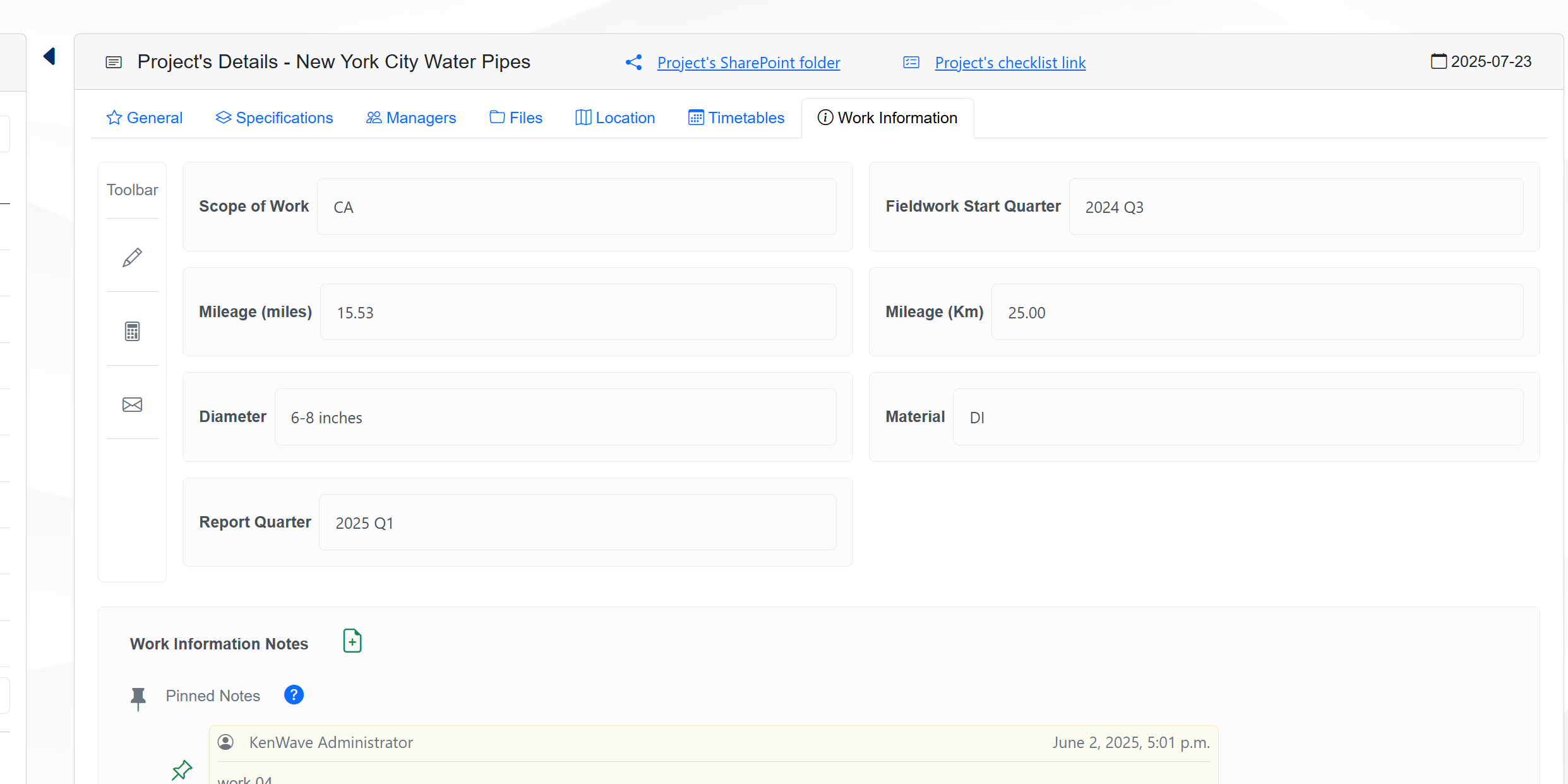Go to the Managers tab
The width and height of the screenshot is (1568, 784).
pos(411,118)
